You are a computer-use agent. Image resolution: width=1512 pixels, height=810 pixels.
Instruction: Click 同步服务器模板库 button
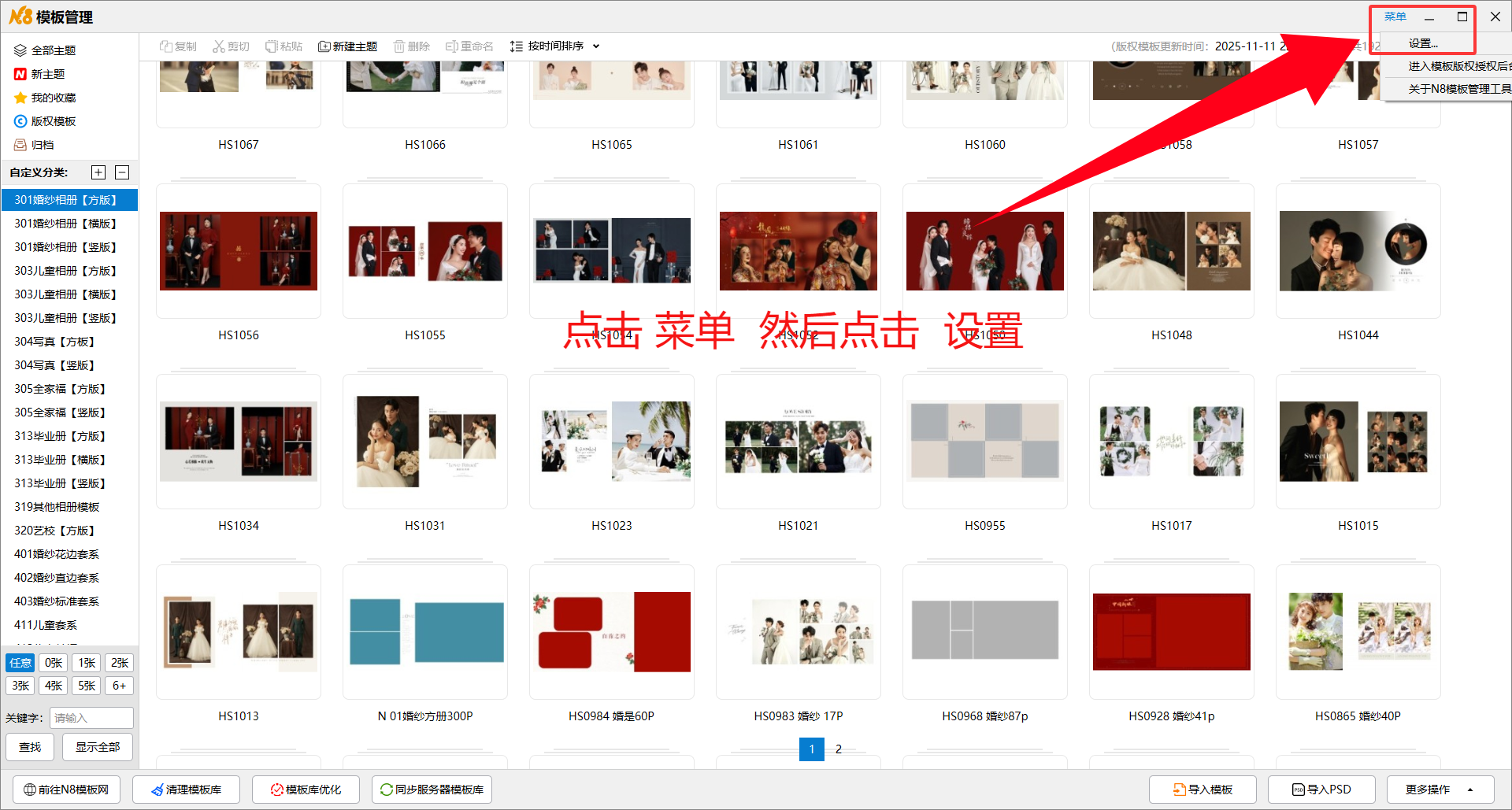pos(432,790)
